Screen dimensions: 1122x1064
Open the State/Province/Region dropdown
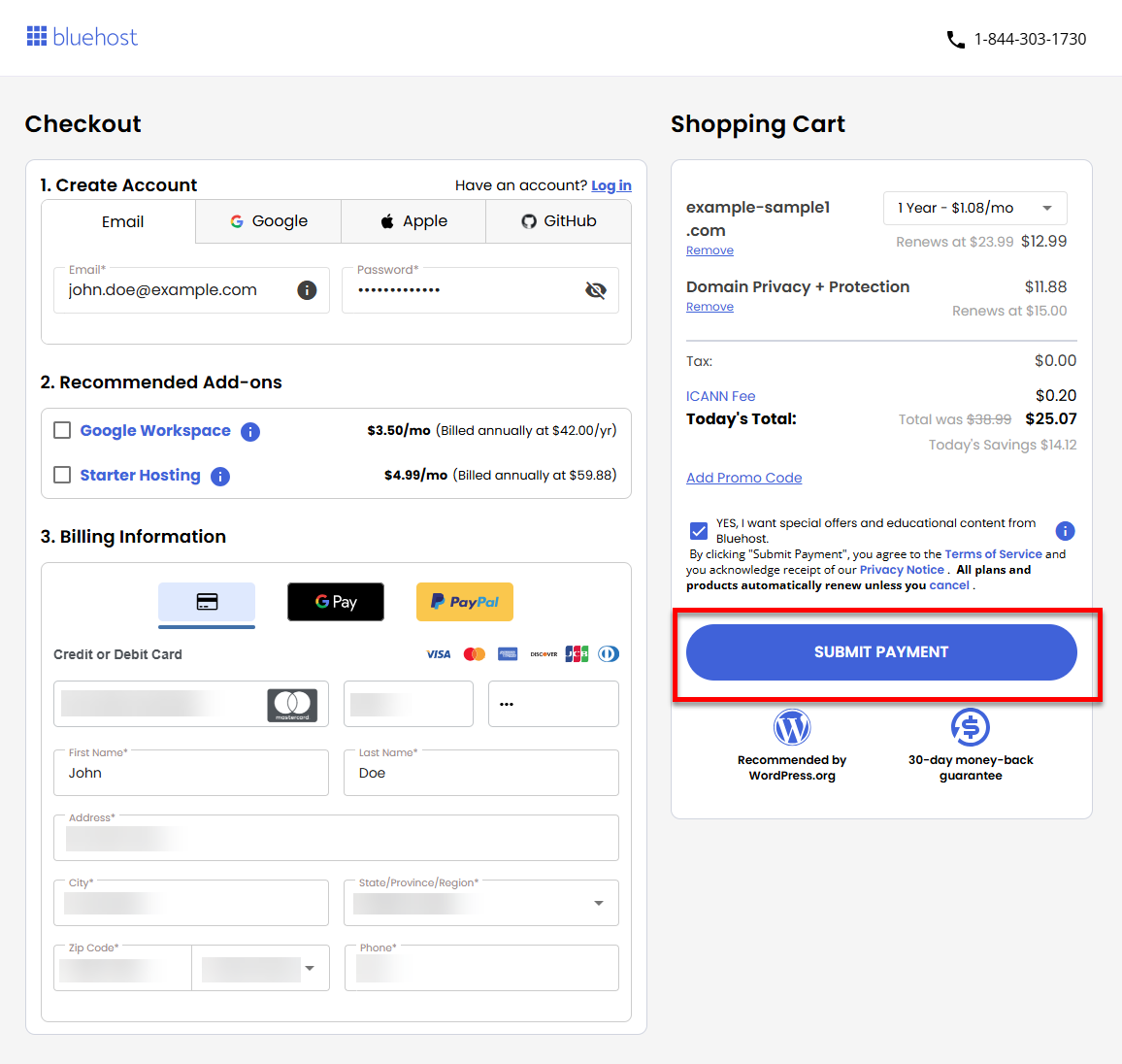click(480, 903)
